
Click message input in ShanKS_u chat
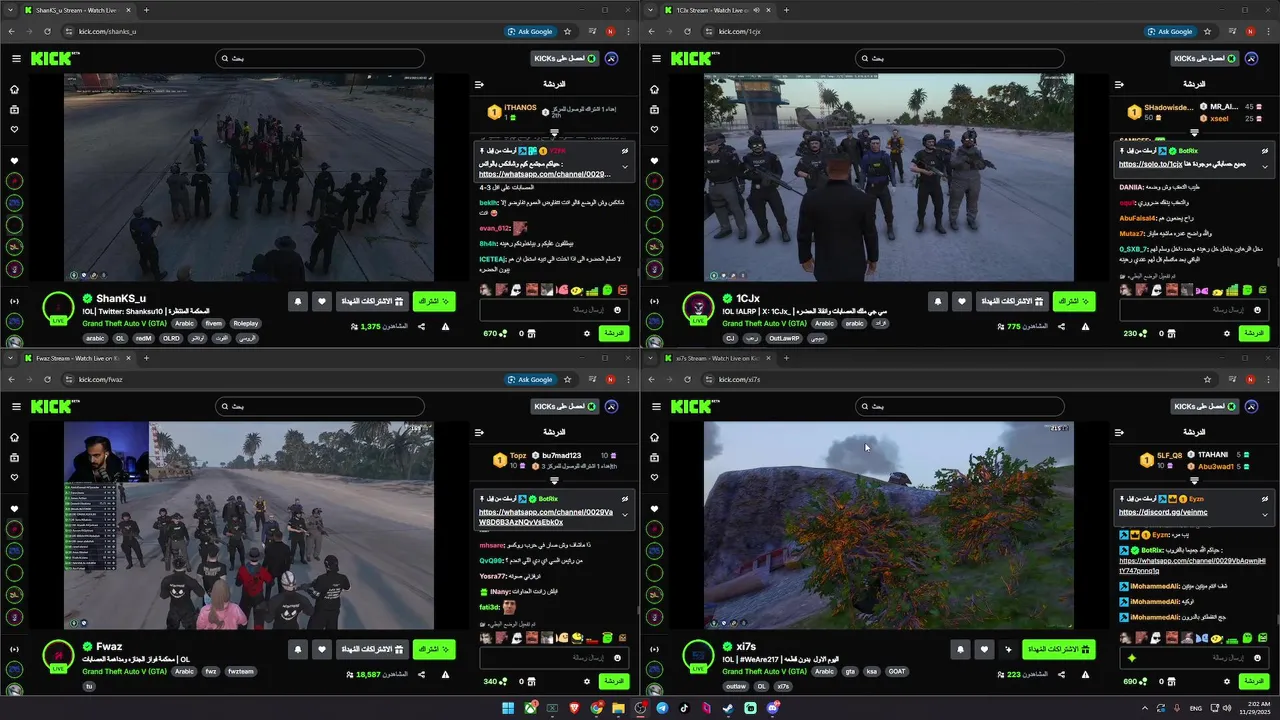pyautogui.click(x=553, y=310)
